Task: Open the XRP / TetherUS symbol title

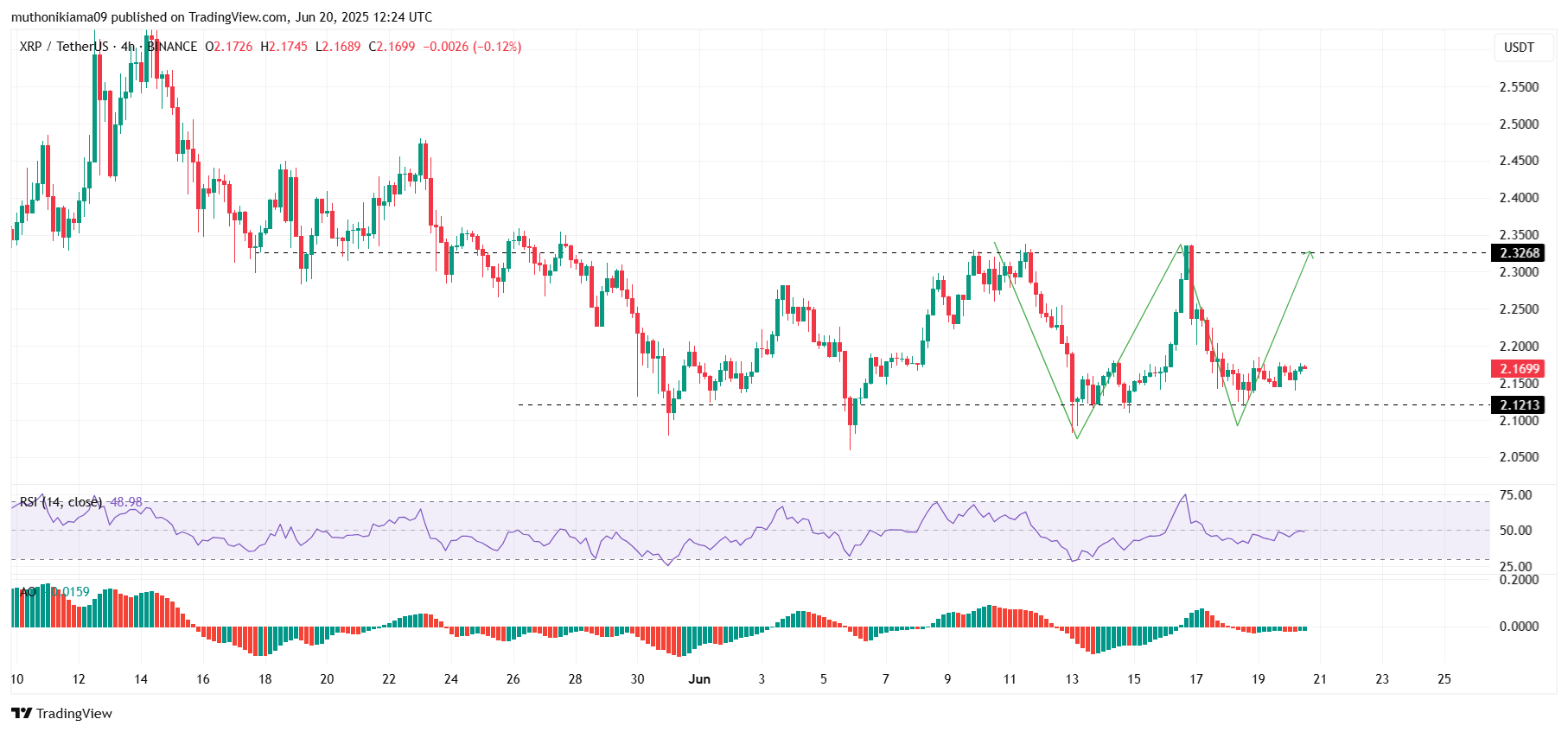Action: pos(64,47)
